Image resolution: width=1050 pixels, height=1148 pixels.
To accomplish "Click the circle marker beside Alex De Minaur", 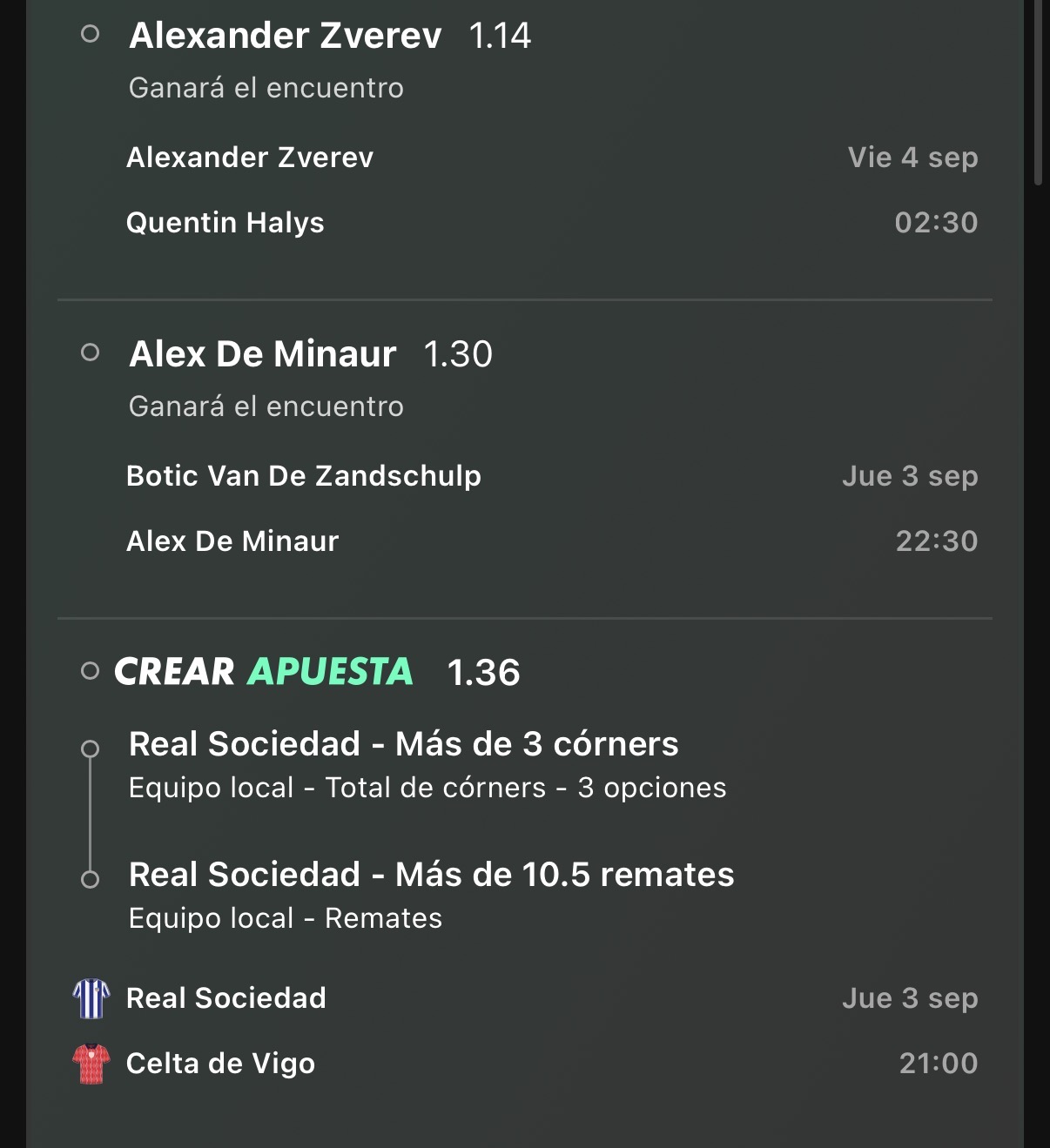I will [x=90, y=352].
